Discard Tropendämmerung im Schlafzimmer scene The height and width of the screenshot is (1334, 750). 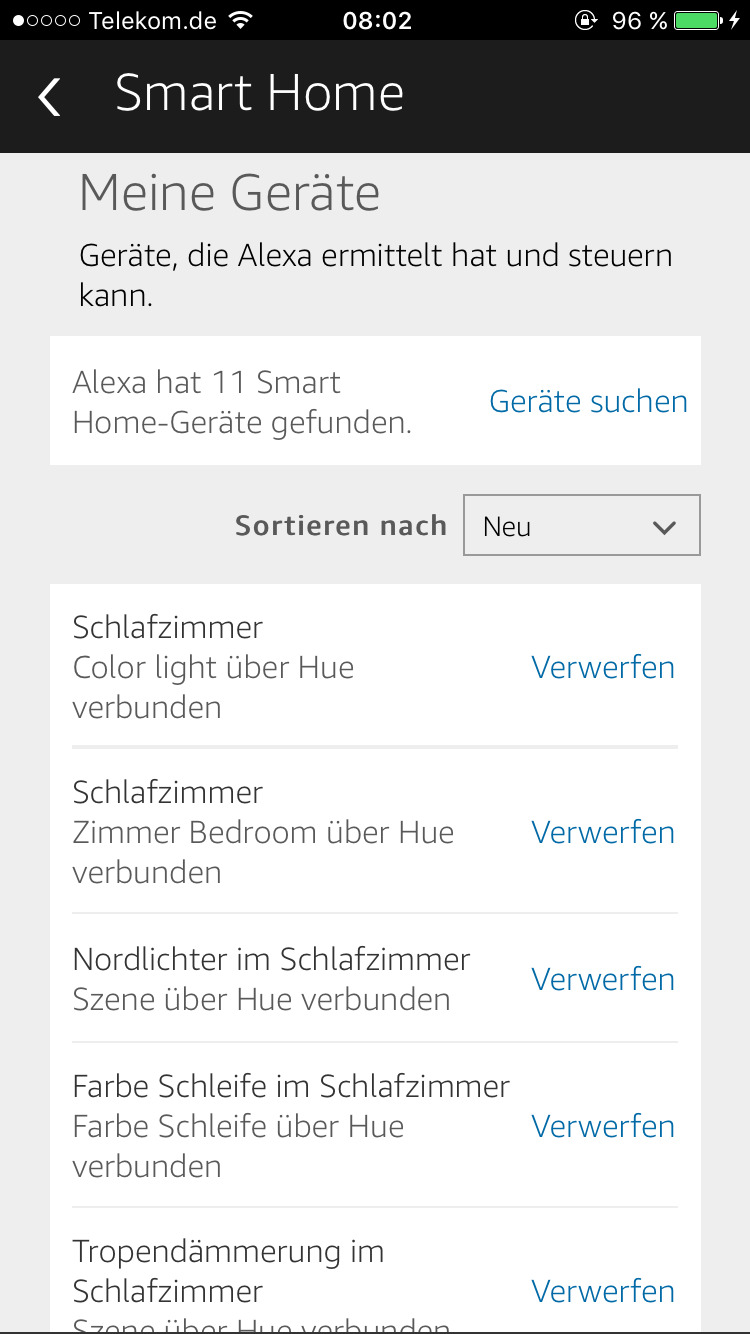pos(603,1291)
